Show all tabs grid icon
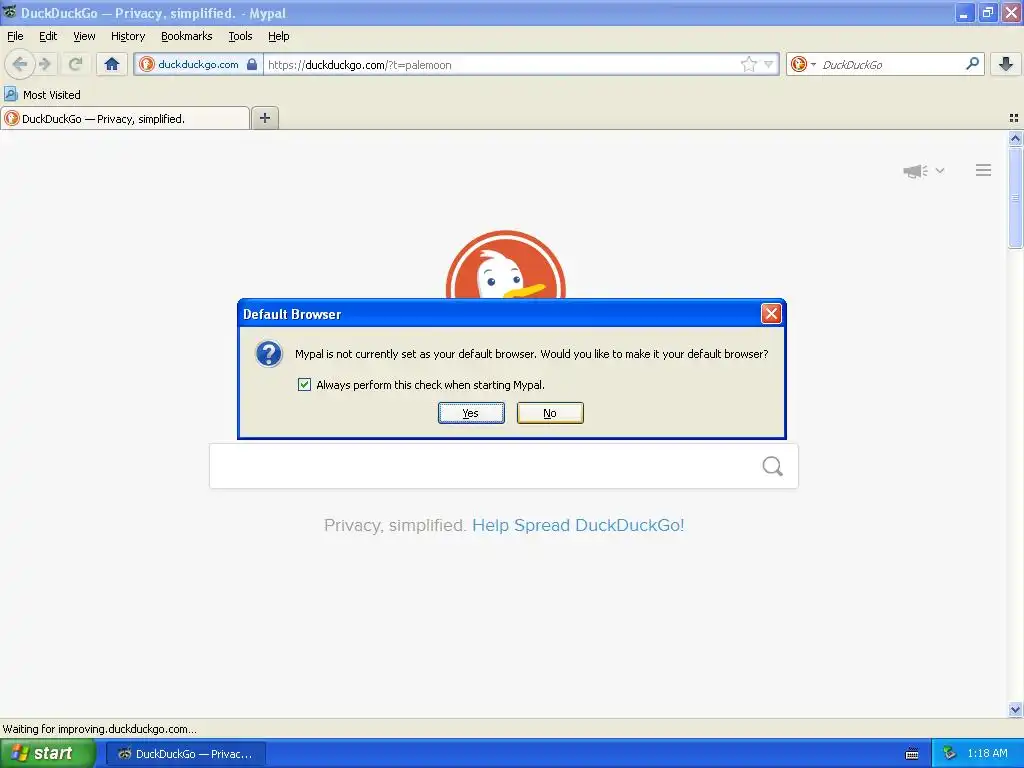Viewport: 1024px width, 768px height. [x=1014, y=118]
